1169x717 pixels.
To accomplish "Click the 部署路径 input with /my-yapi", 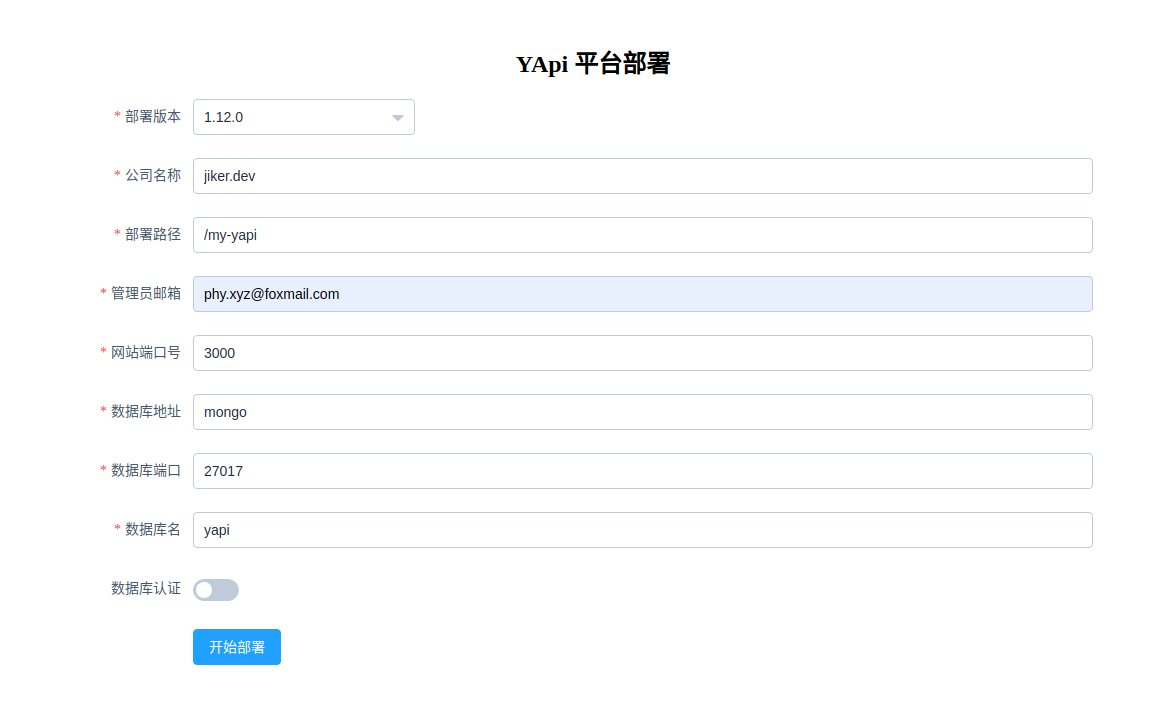I will [642, 235].
